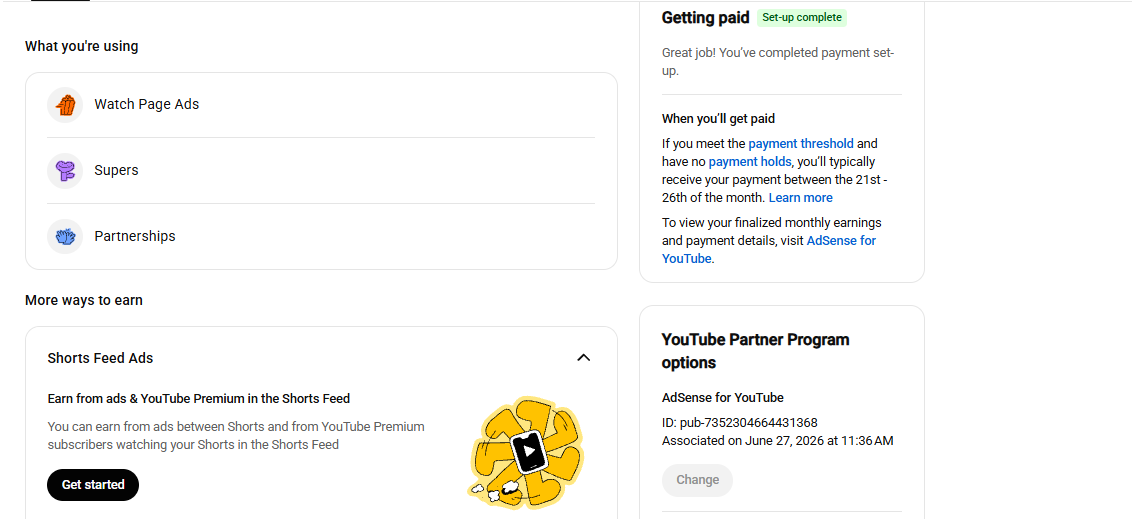Viewport: 1132px width, 519px height.
Task: Open the payment holds link
Action: pos(750,162)
